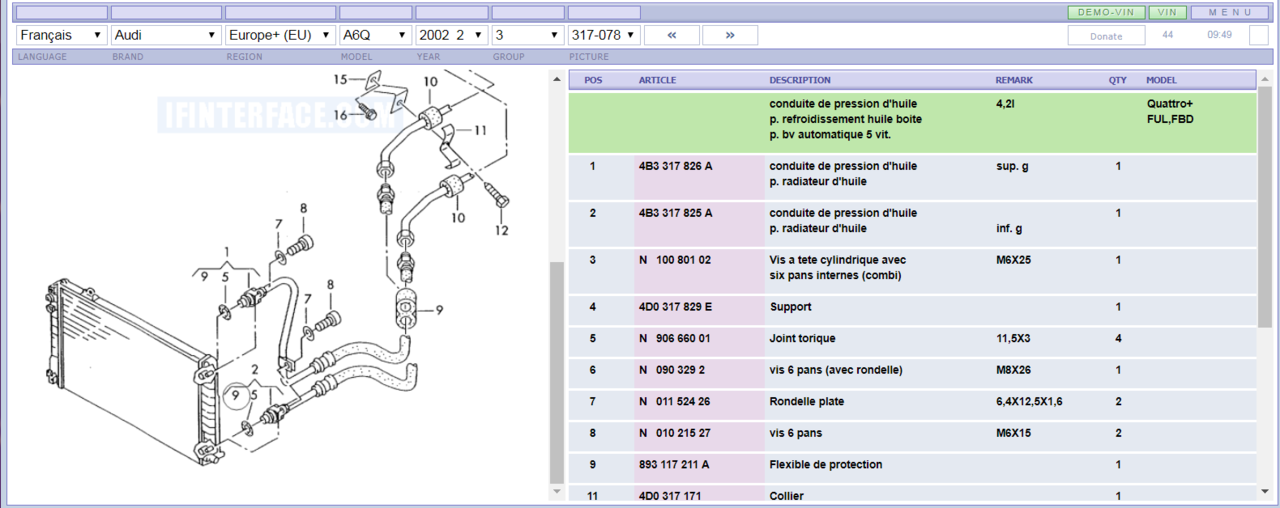Image resolution: width=1280 pixels, height=508 pixels.
Task: Open the Language dropdown showing Français
Action: 62,35
